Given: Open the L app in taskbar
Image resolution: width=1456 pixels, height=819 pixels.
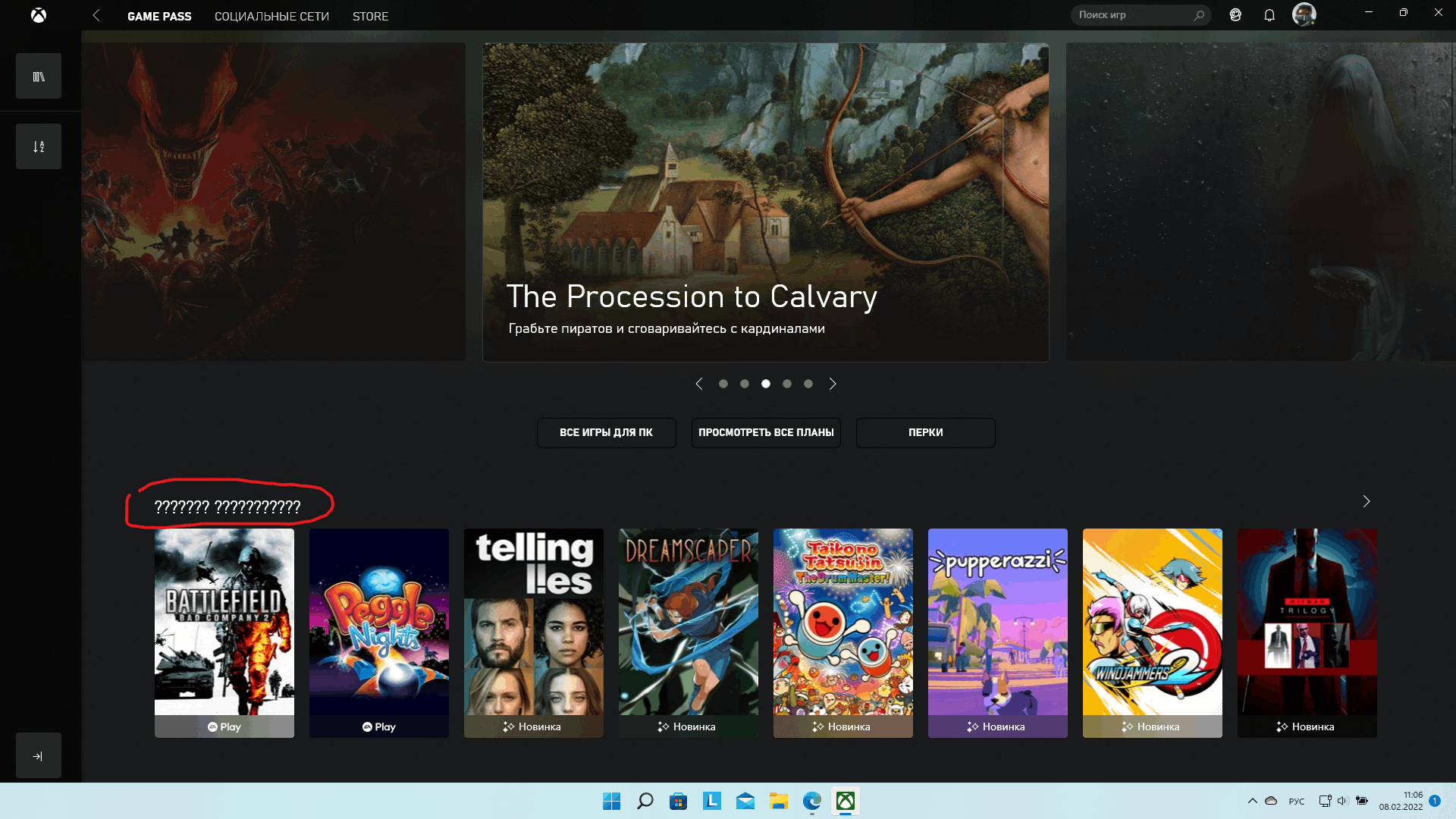Looking at the screenshot, I should (x=711, y=801).
